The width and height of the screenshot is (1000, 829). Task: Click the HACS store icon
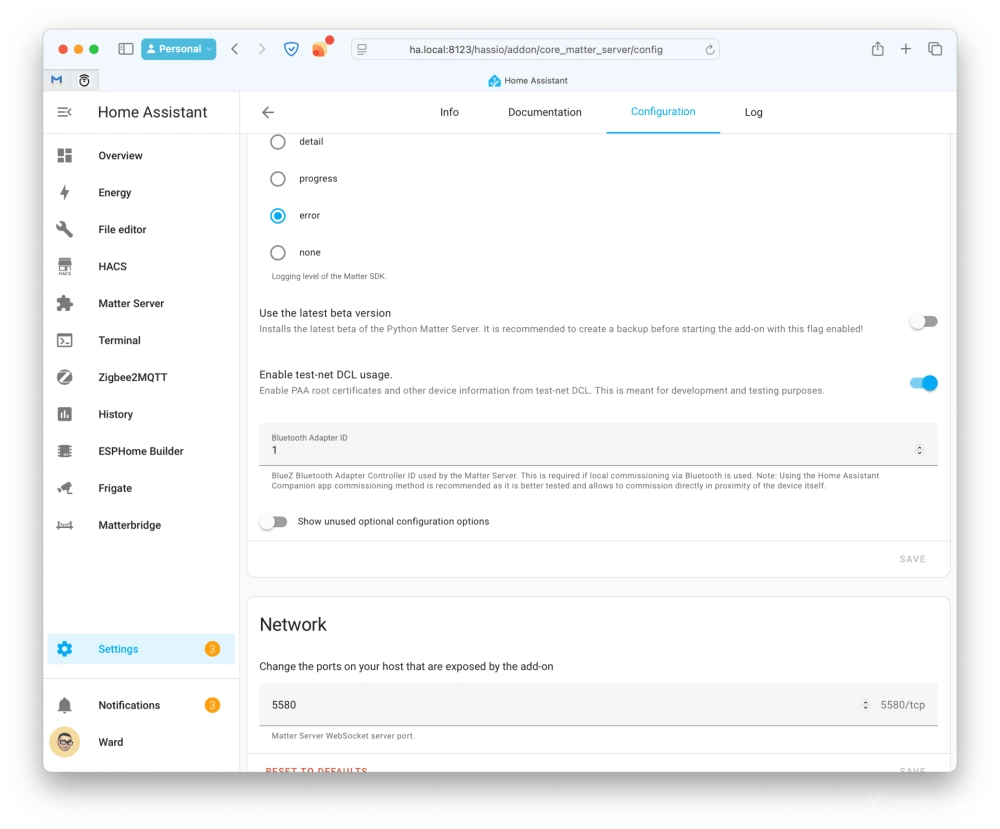65,267
